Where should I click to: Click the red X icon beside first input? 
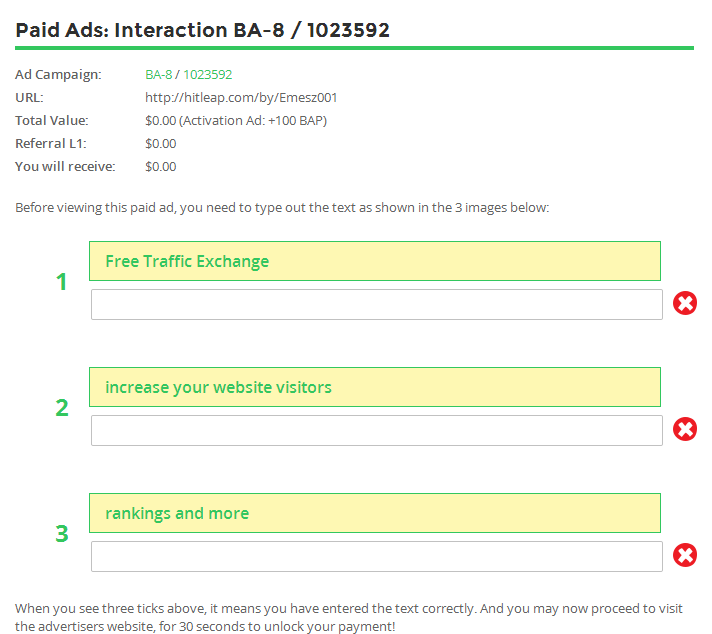click(685, 303)
